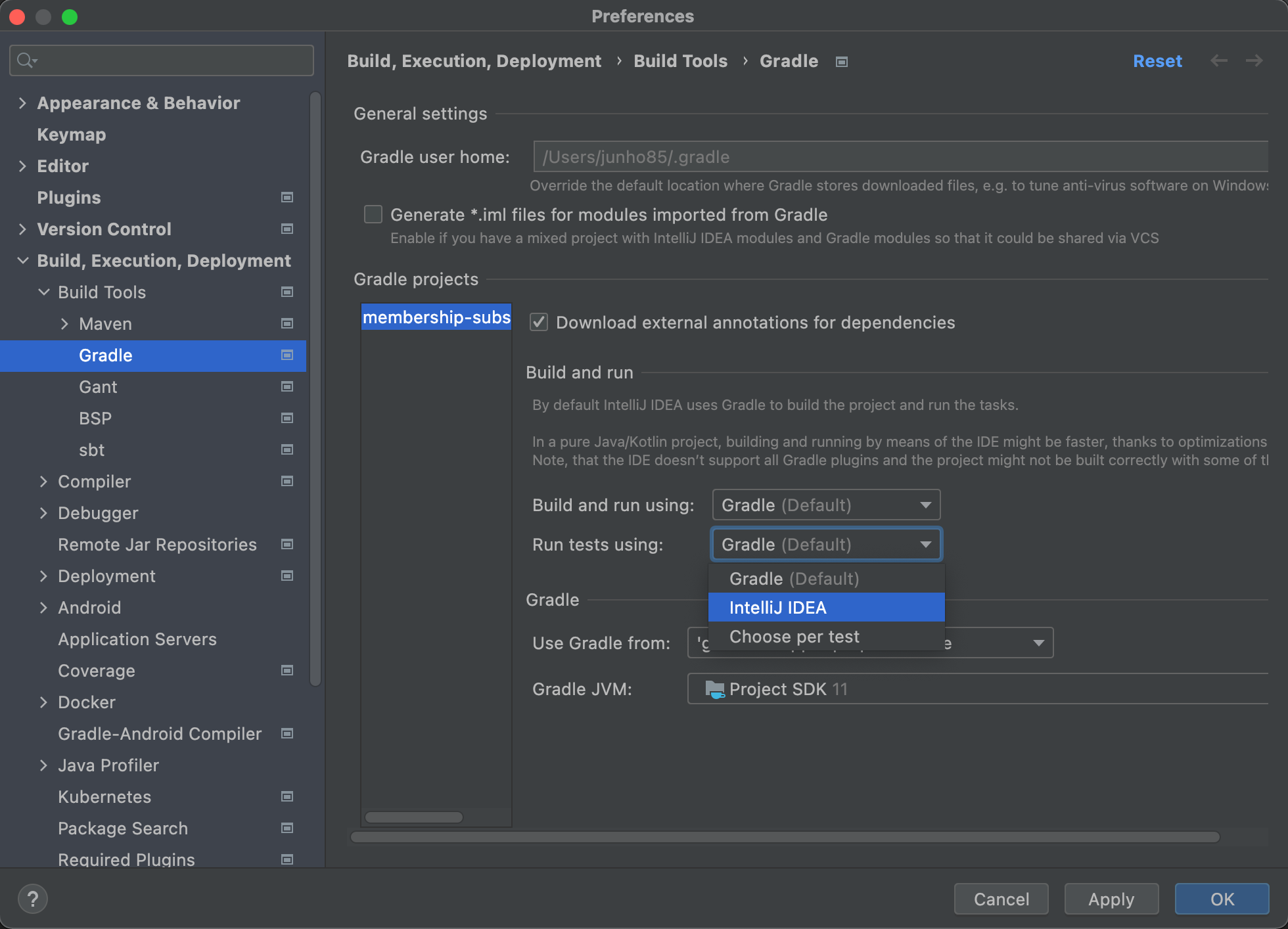Click the help question mark icon

pyautogui.click(x=33, y=898)
